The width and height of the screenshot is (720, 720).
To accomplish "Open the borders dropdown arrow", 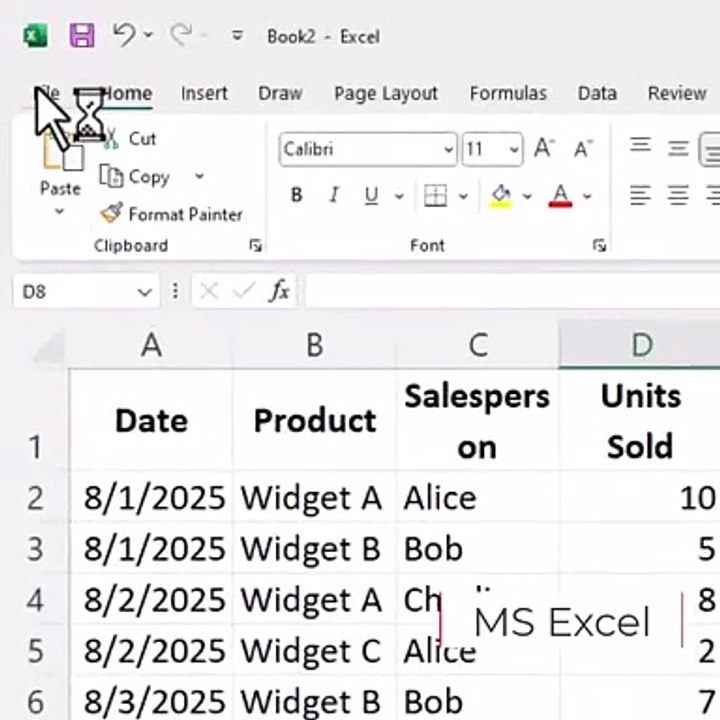I will [x=463, y=197].
